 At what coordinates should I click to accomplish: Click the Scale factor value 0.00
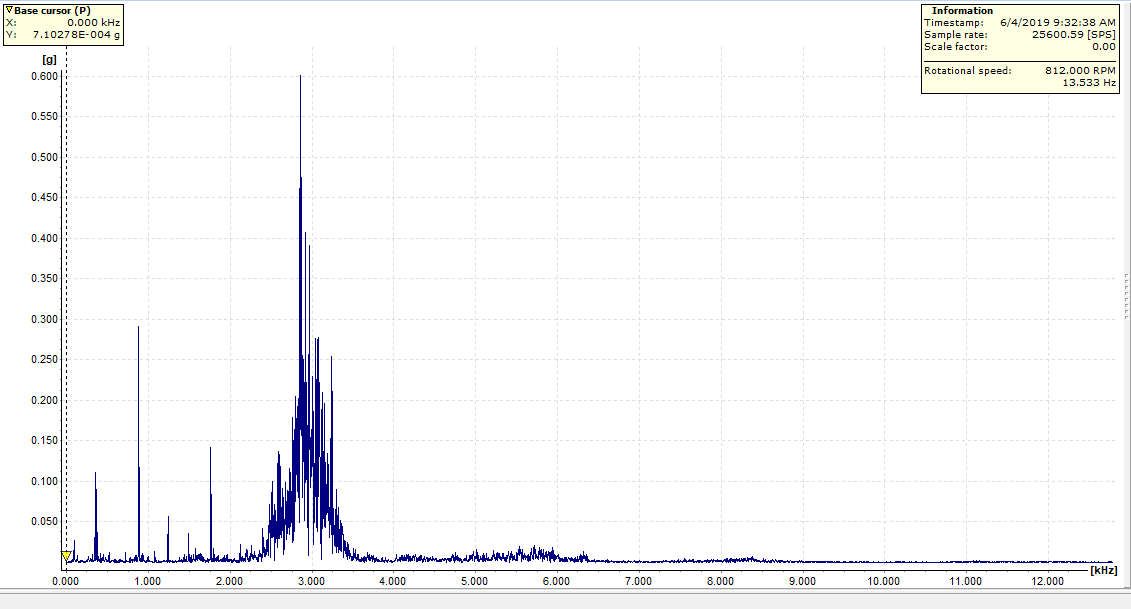[x=1103, y=46]
